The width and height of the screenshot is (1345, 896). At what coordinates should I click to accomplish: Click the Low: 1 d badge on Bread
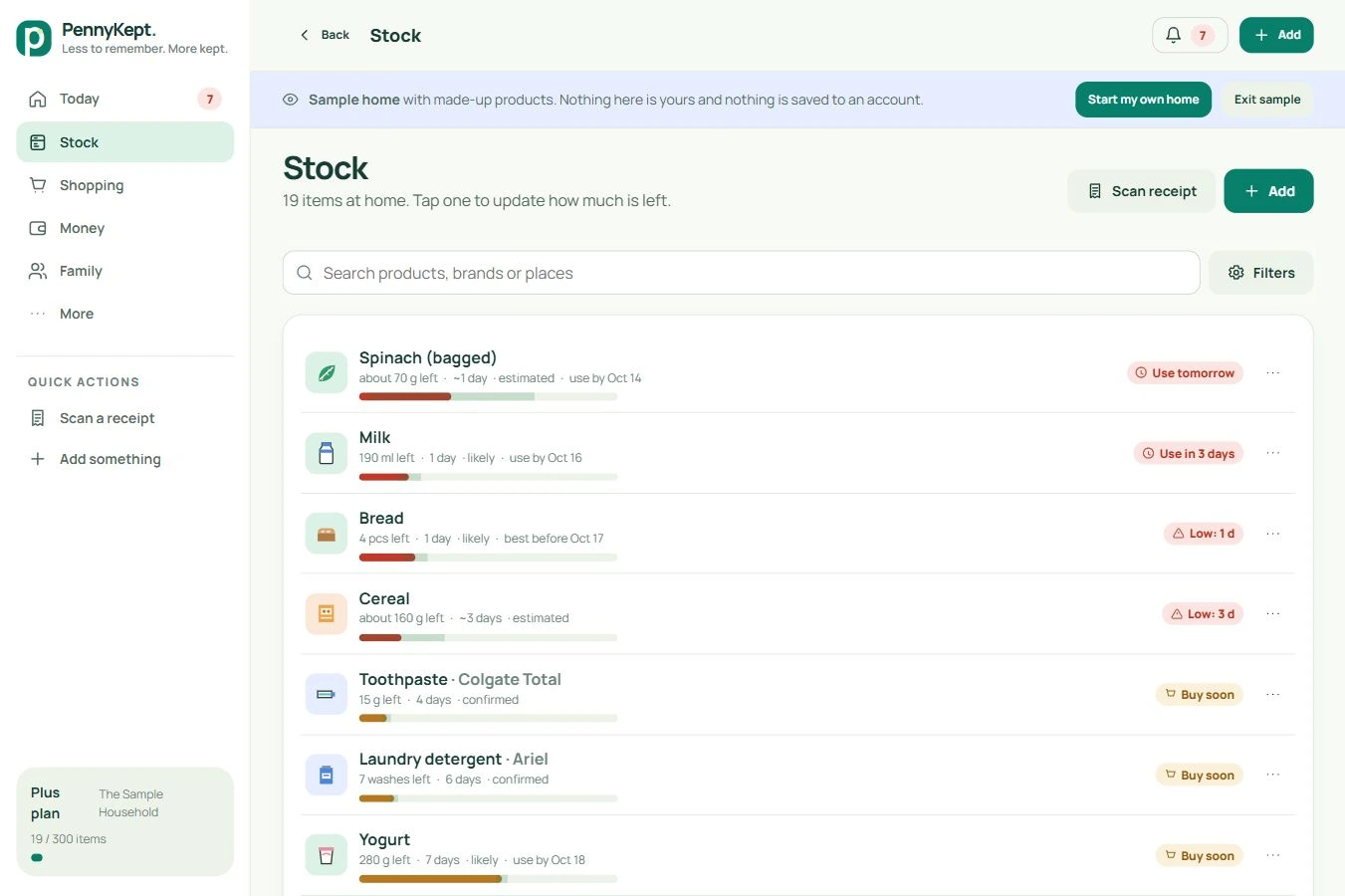point(1204,534)
